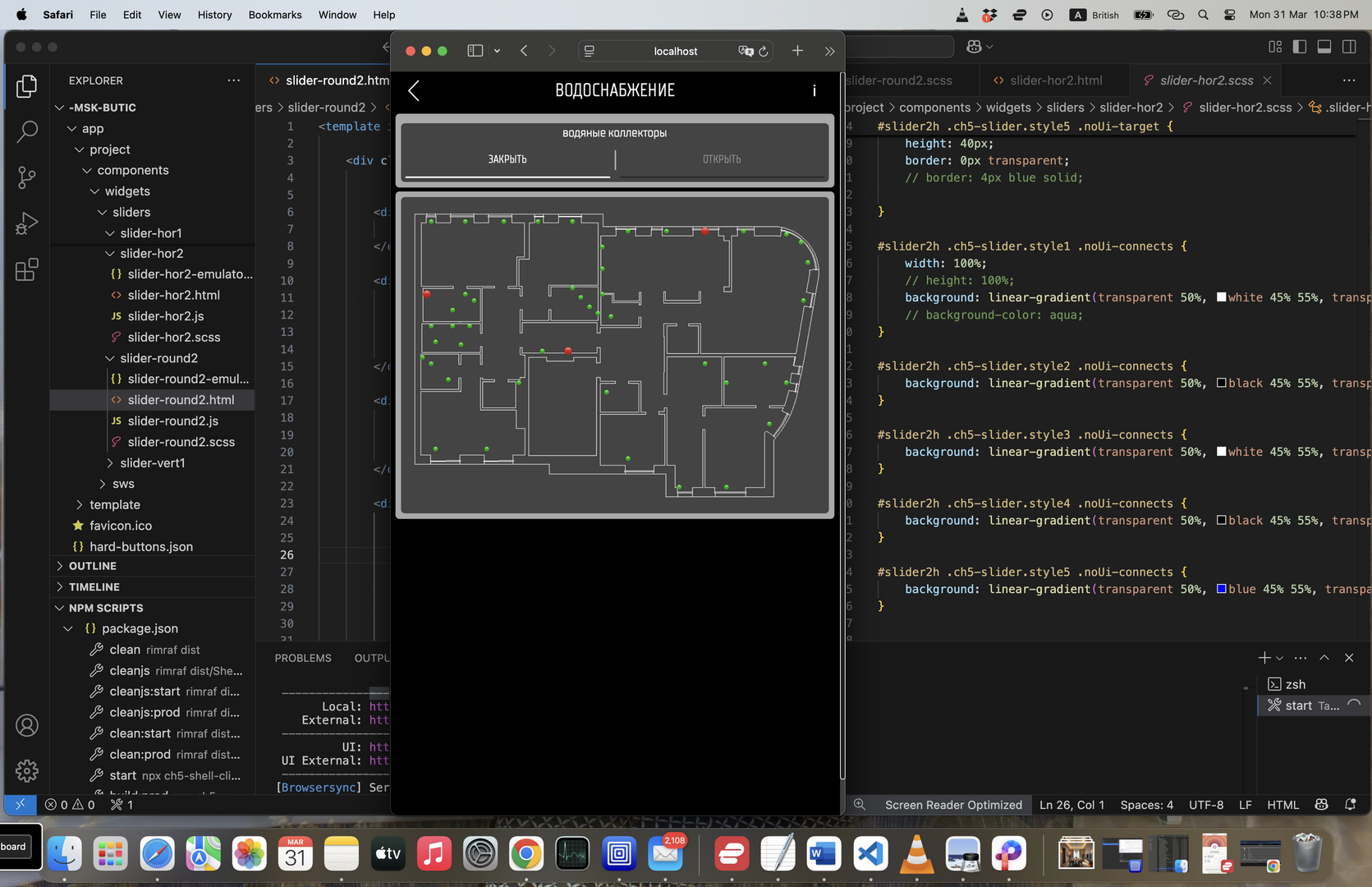This screenshot has width=1372, height=887.
Task: Open the History menu in menu bar
Action: point(214,15)
